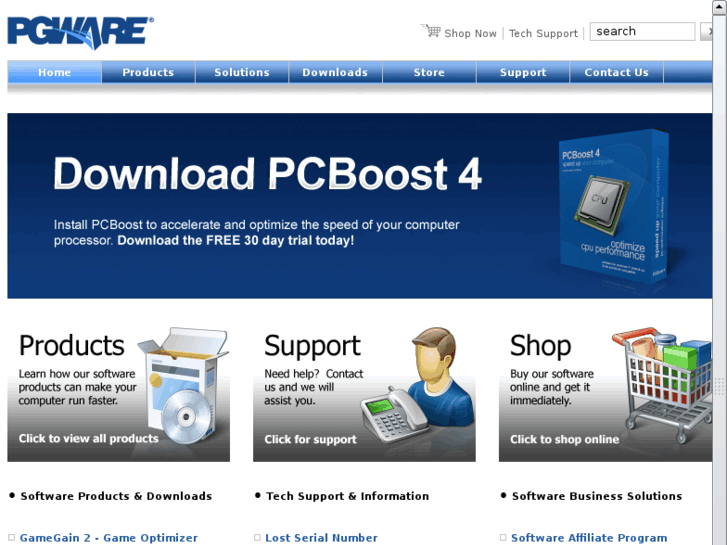
Task: Focus the search input field
Action: pyautogui.click(x=642, y=32)
